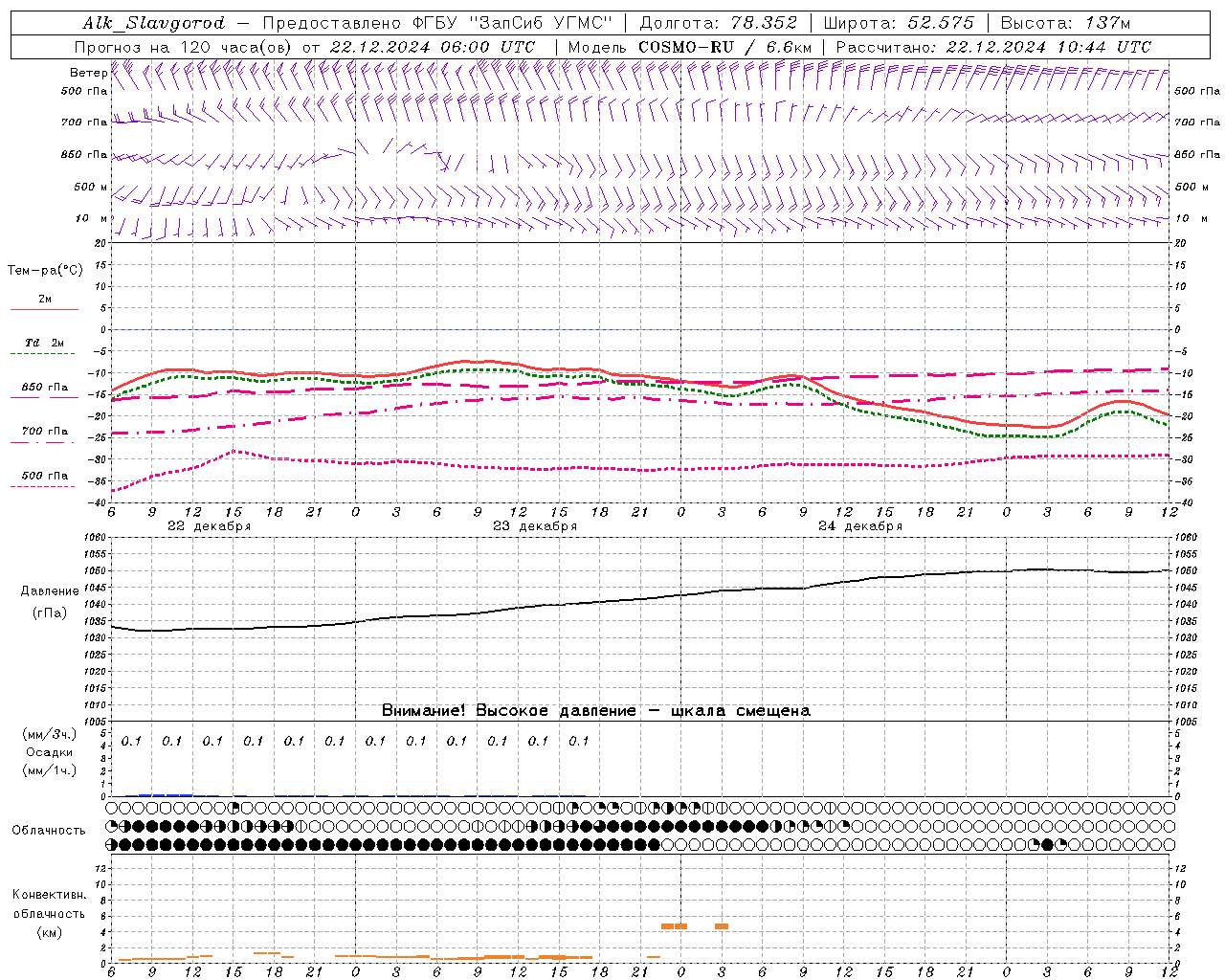Viewport: 1225px width, 980px height.
Task: Click the Td 2м dew point legend entry
Action: tap(44, 343)
